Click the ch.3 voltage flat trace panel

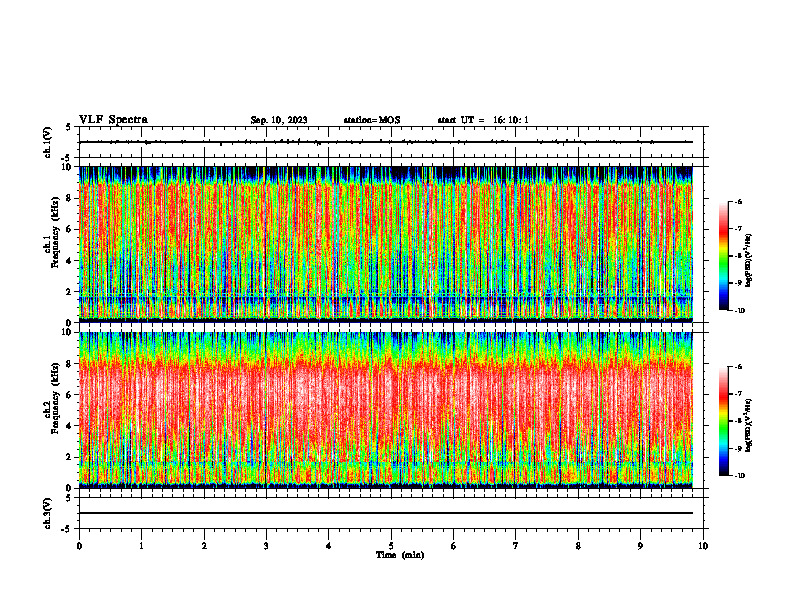(391, 513)
